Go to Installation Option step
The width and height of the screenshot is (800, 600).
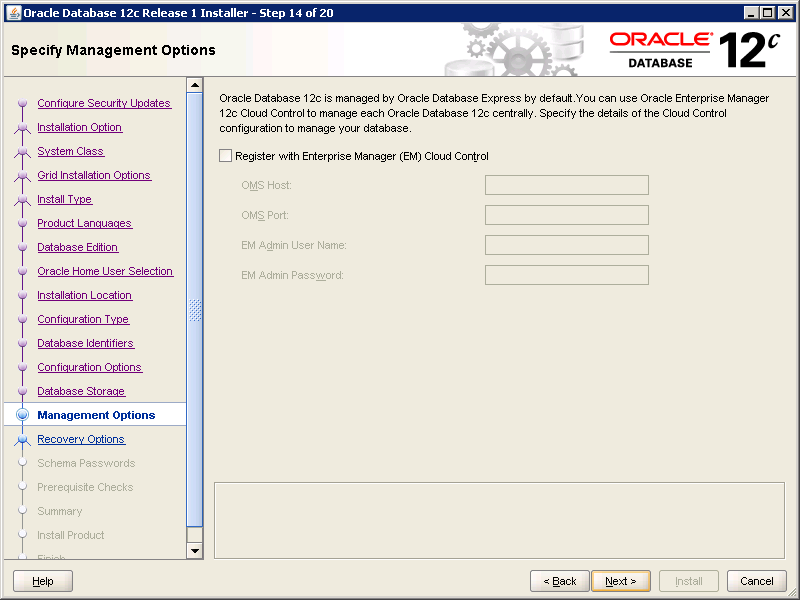point(80,127)
